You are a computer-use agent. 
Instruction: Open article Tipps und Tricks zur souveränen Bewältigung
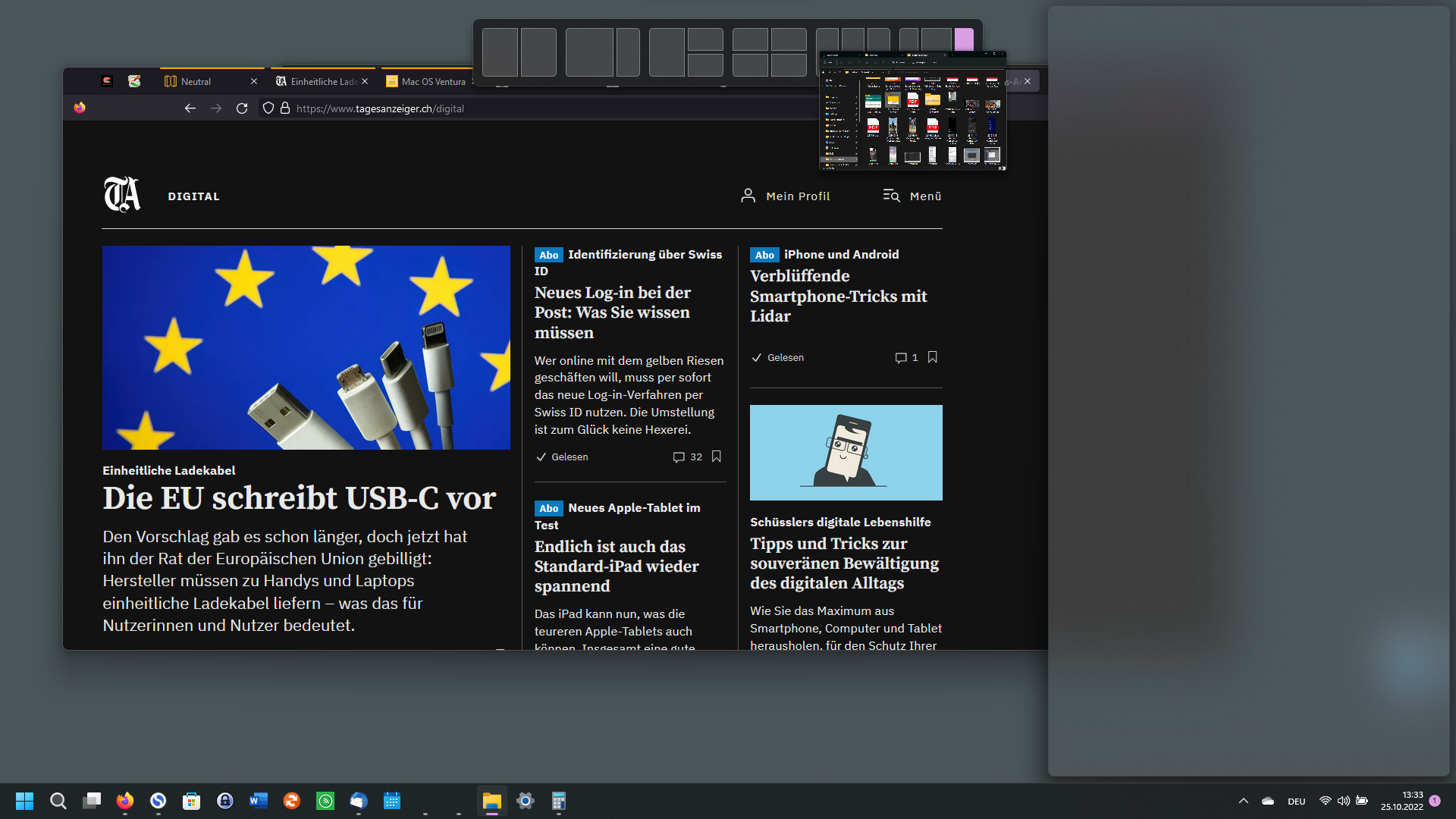[x=844, y=563]
